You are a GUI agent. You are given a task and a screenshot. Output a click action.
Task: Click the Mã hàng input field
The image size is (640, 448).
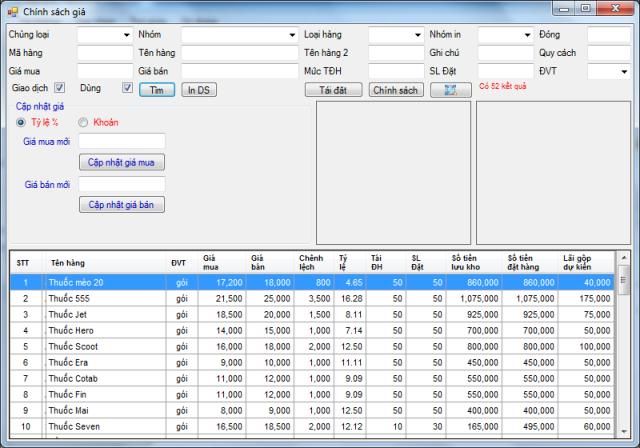[x=105, y=53]
